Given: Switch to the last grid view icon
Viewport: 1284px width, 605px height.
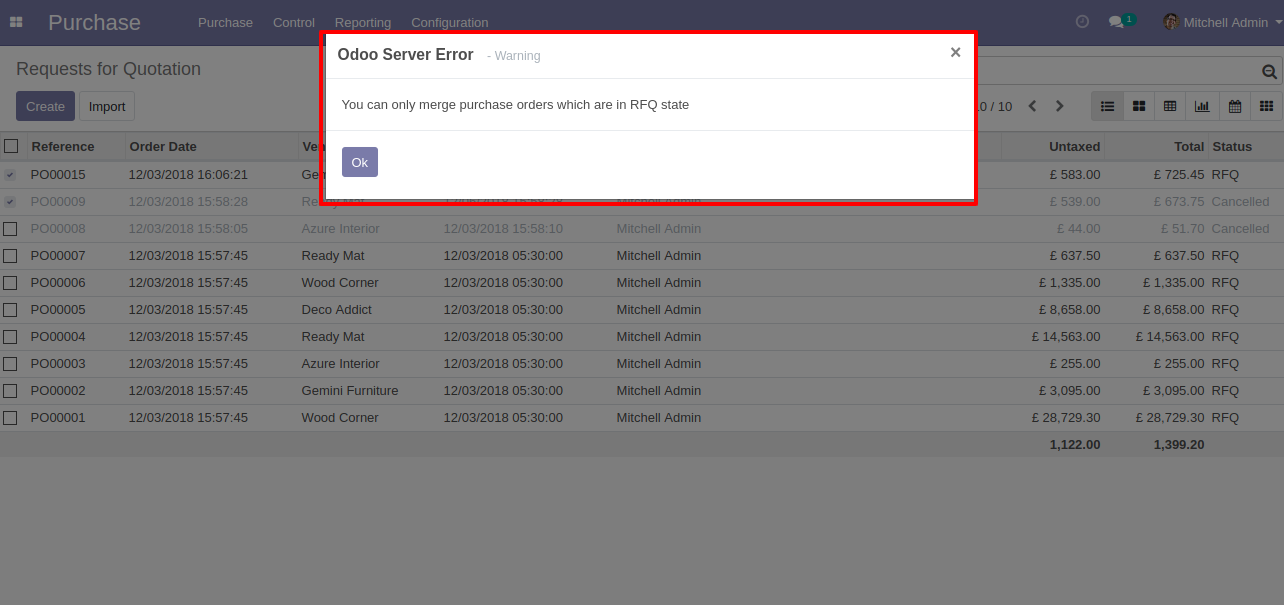Looking at the screenshot, I should pyautogui.click(x=1266, y=106).
